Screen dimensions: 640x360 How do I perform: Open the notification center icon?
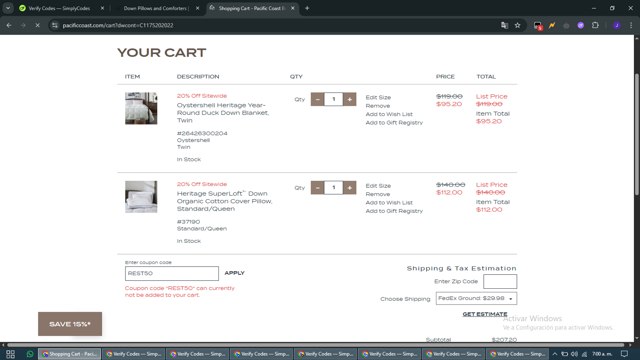pyautogui.click(x=624, y=354)
